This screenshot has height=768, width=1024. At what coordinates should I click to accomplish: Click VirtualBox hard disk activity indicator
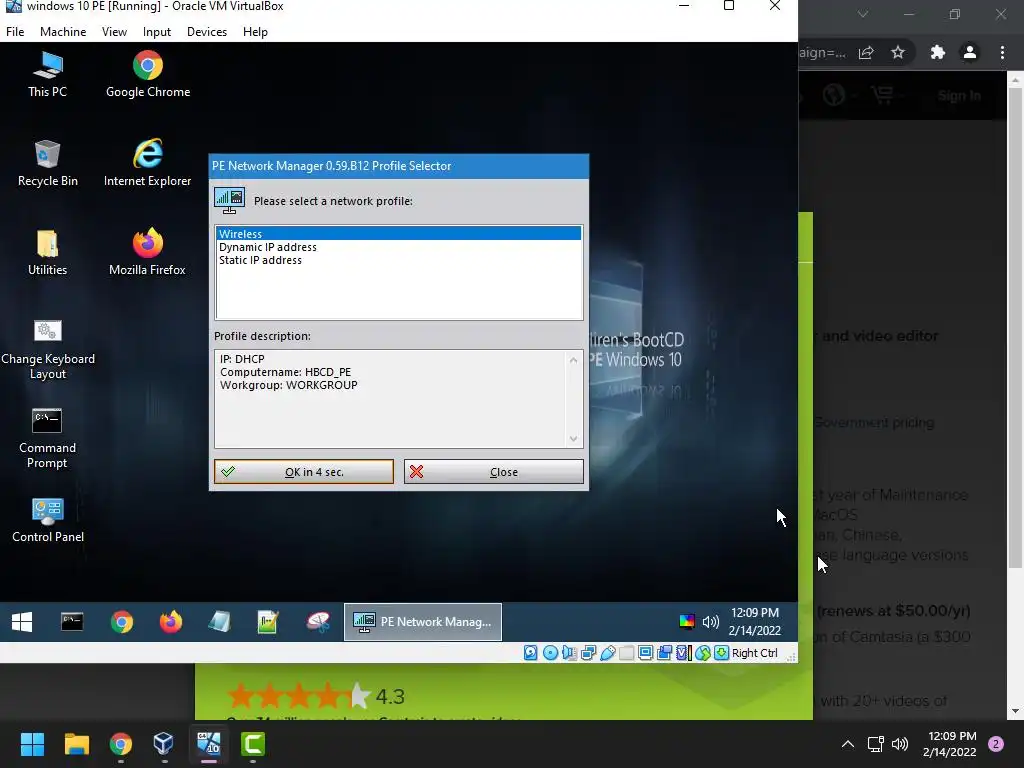[x=531, y=653]
